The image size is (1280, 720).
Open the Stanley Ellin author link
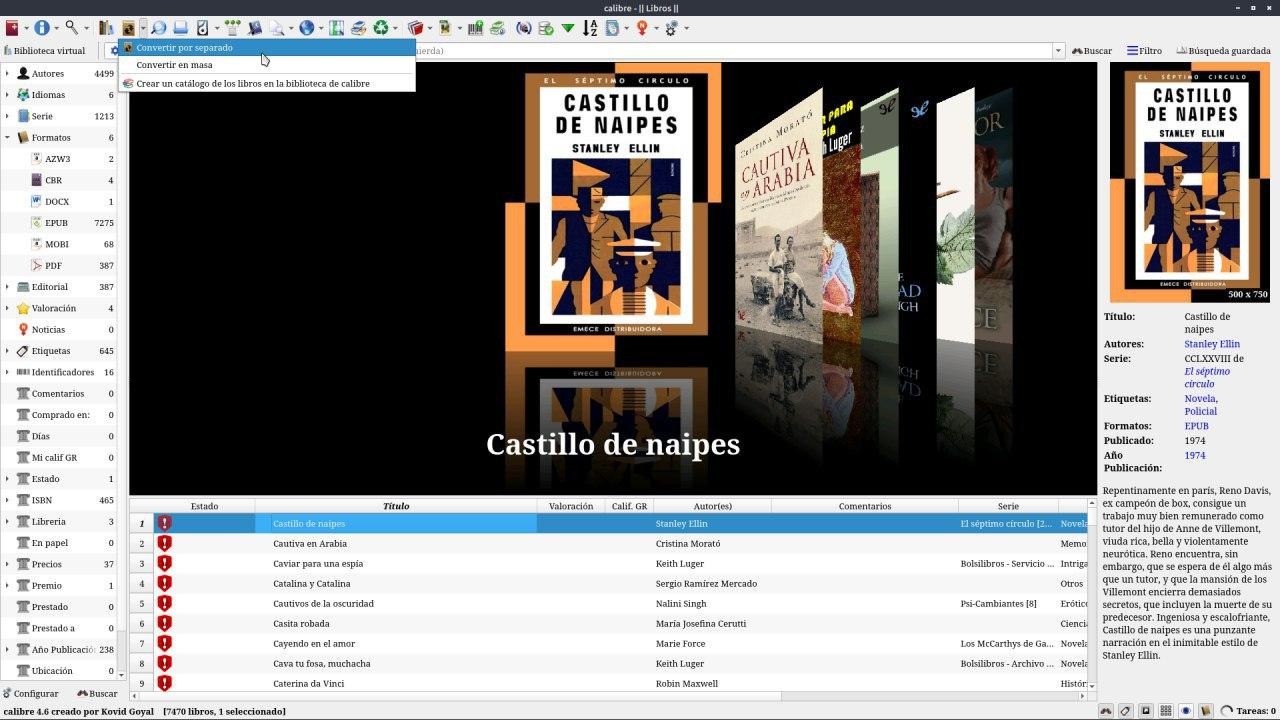(1212, 344)
